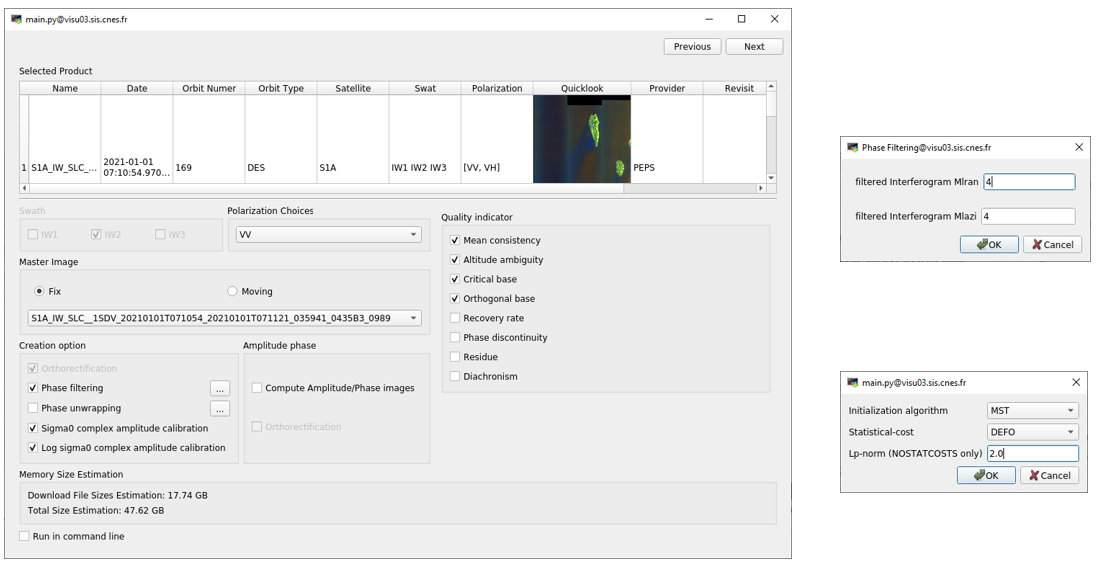Select the Moving master image option
Screen dimensions: 1106x568
pyautogui.click(x=232, y=291)
